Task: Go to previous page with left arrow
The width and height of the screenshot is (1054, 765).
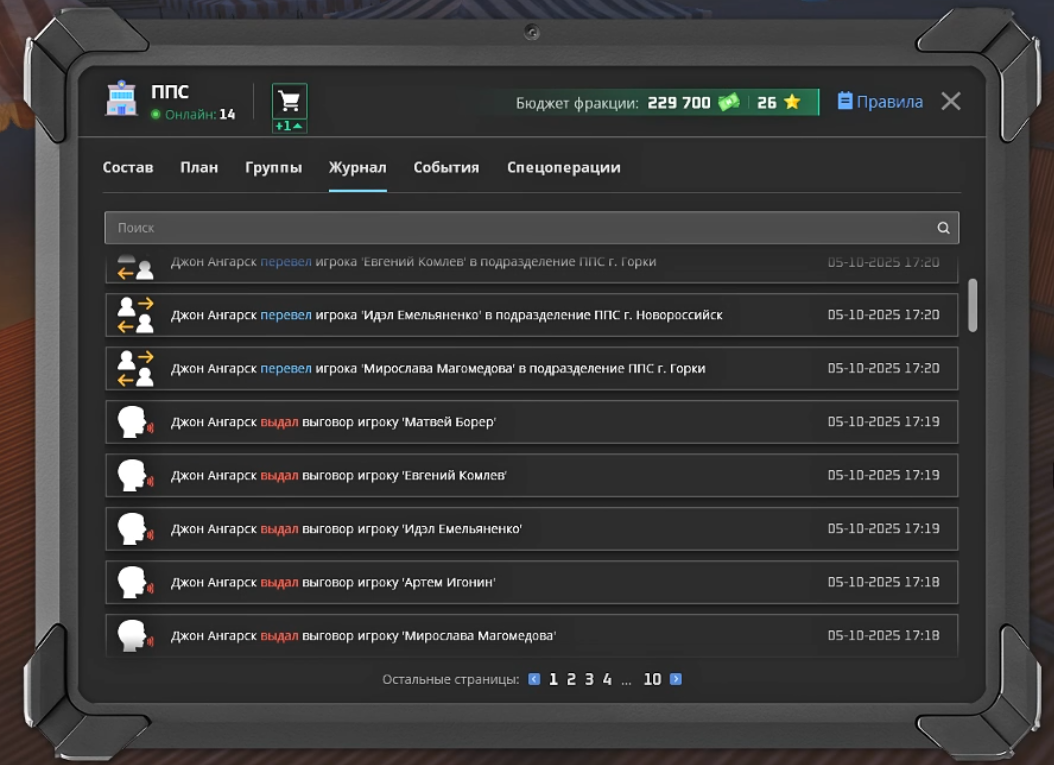Action: pos(534,680)
